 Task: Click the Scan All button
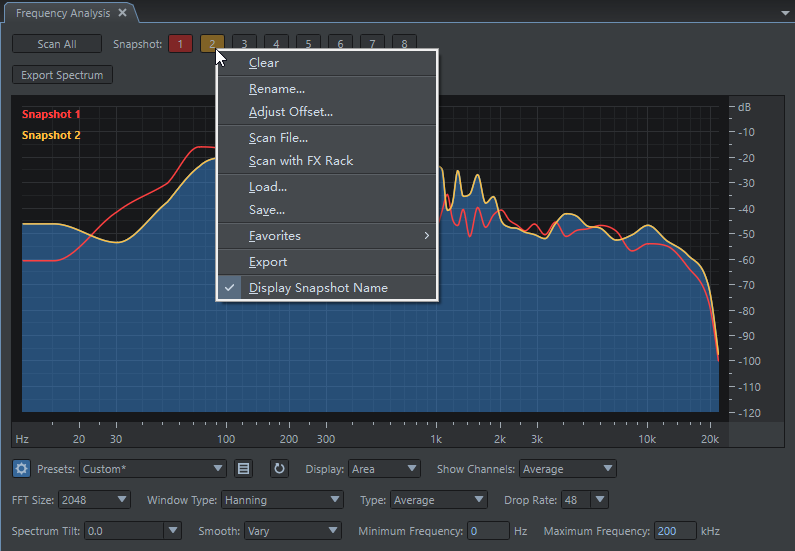(x=57, y=44)
